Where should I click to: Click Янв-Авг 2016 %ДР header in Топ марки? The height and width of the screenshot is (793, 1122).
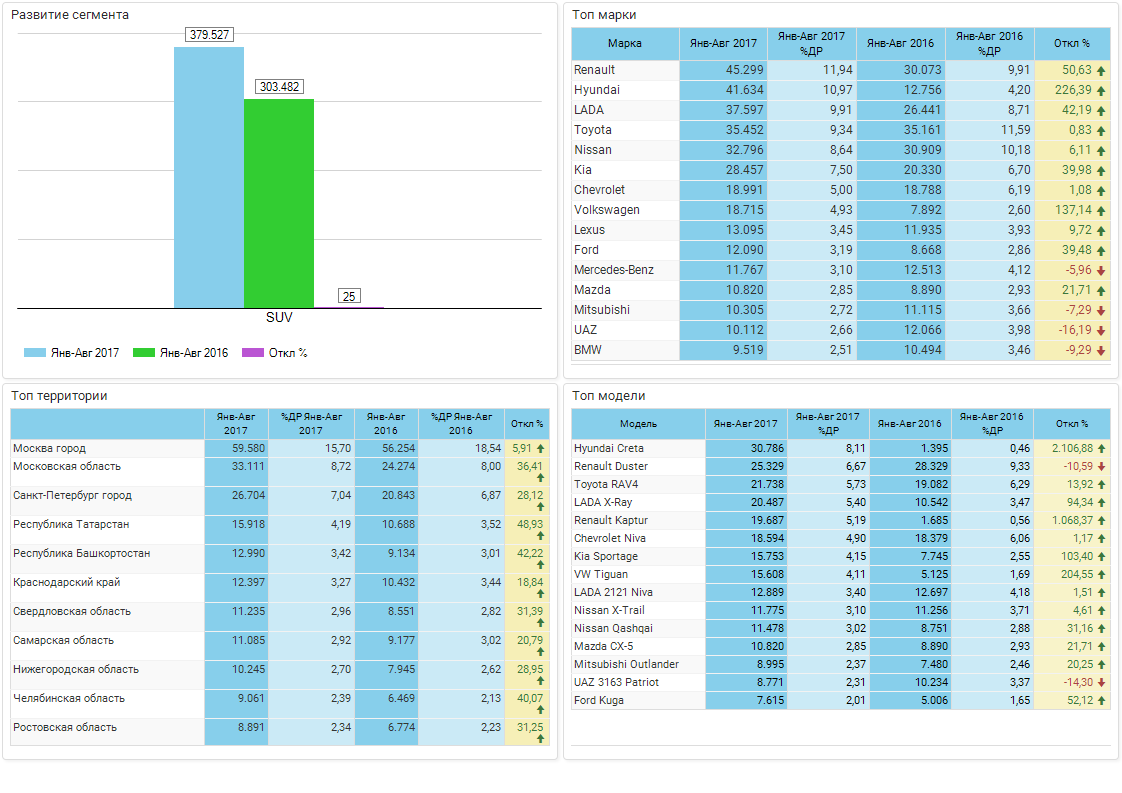pyautogui.click(x=990, y=44)
